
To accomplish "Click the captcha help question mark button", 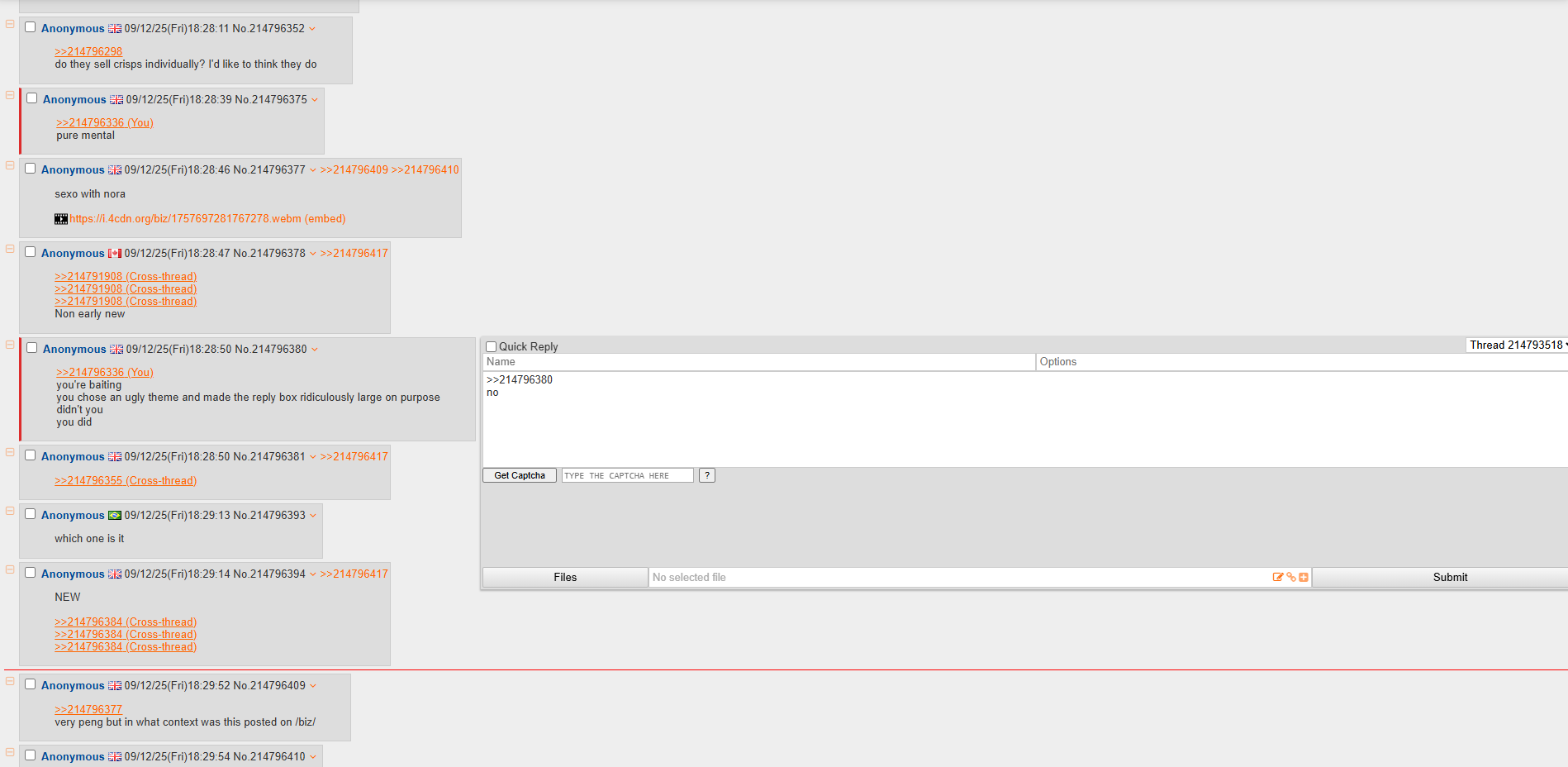I will pos(707,475).
